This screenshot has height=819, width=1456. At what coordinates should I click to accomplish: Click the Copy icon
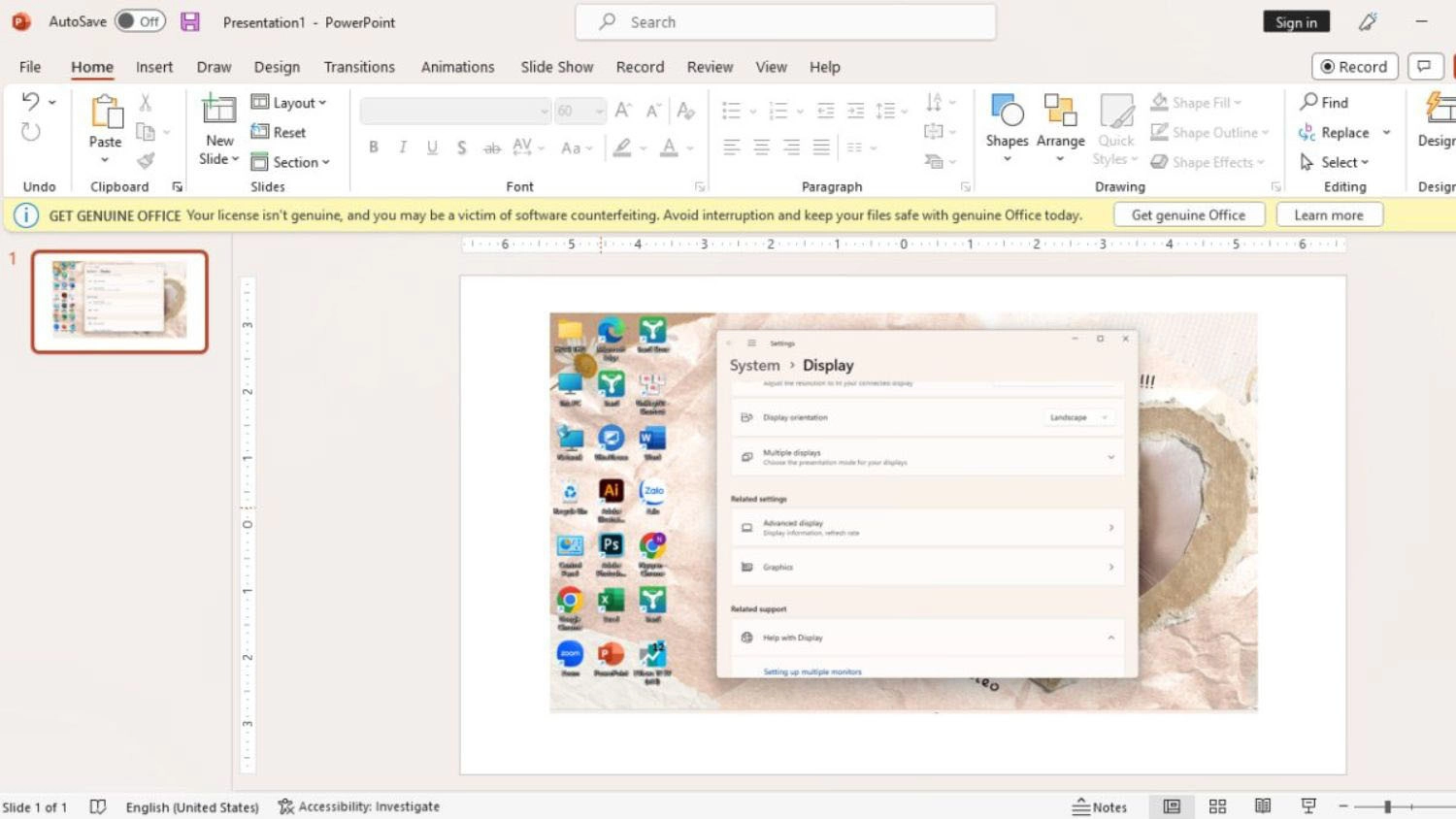click(146, 132)
